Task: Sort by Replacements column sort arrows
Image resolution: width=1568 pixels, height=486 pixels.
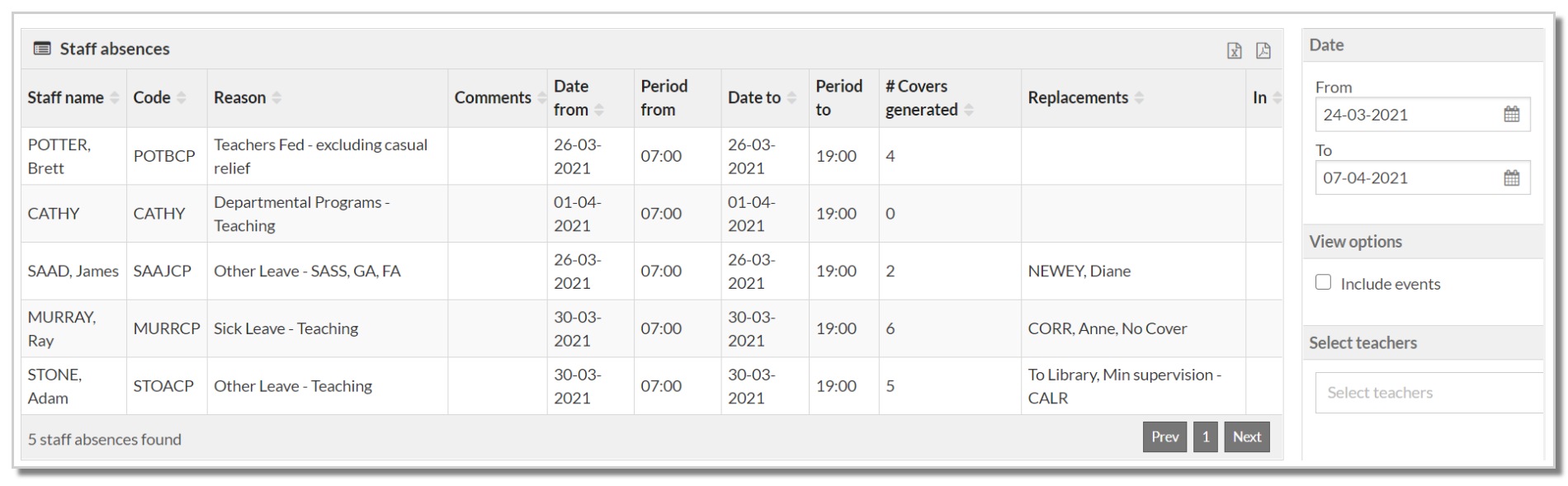Action: click(x=1139, y=98)
